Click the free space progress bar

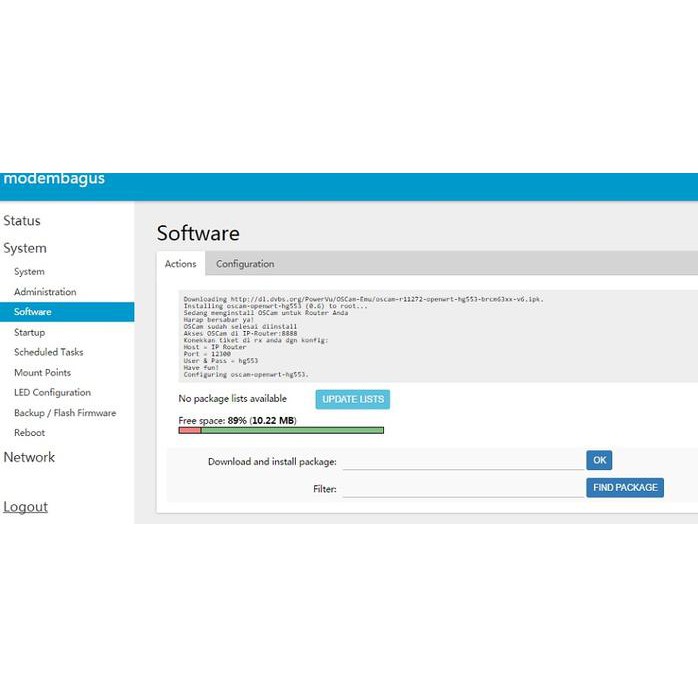(x=281, y=430)
